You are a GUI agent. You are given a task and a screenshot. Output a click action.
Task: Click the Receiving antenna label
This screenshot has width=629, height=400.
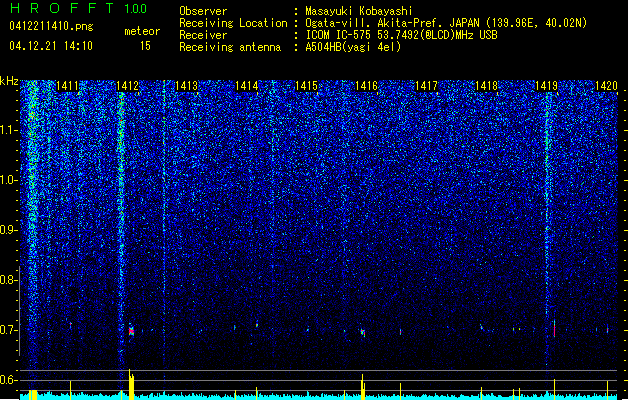[230, 47]
